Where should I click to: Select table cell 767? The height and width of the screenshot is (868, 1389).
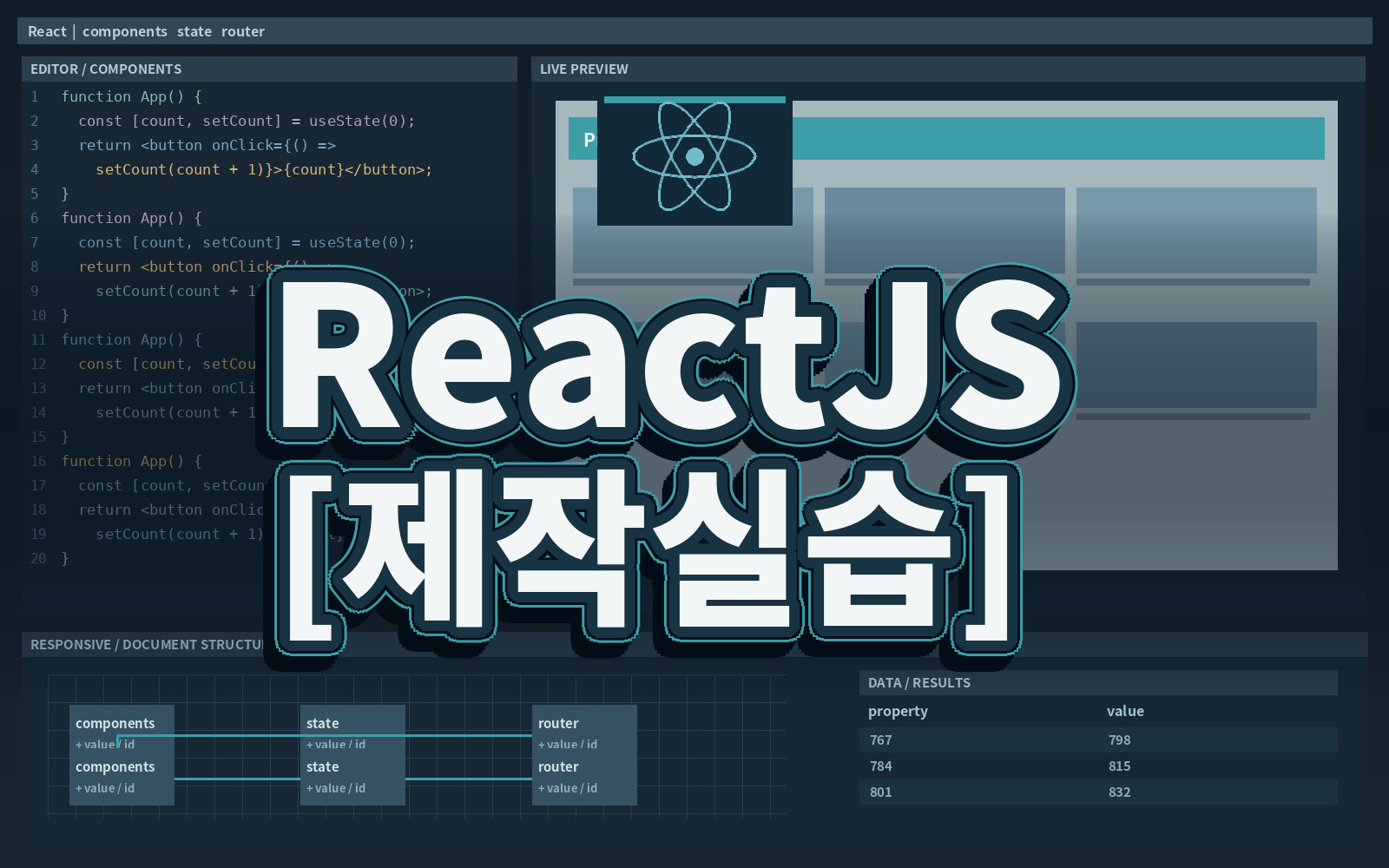tap(881, 740)
